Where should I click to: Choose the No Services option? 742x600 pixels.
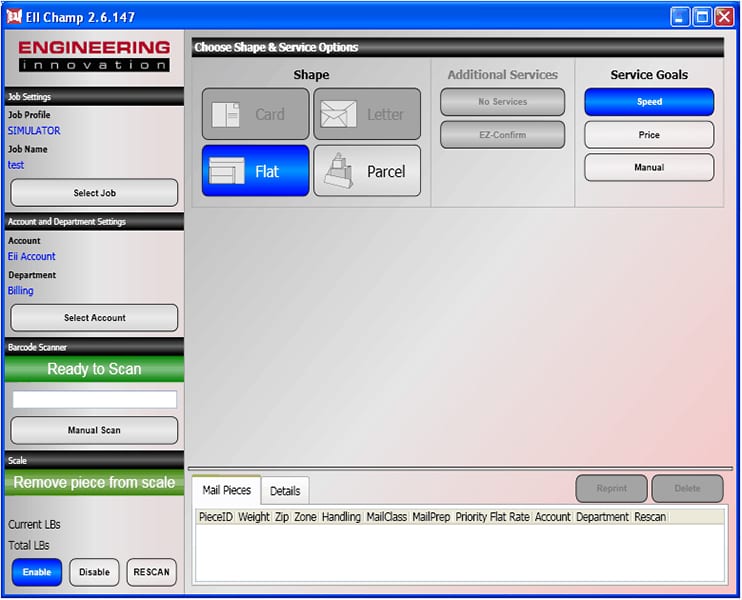(502, 102)
